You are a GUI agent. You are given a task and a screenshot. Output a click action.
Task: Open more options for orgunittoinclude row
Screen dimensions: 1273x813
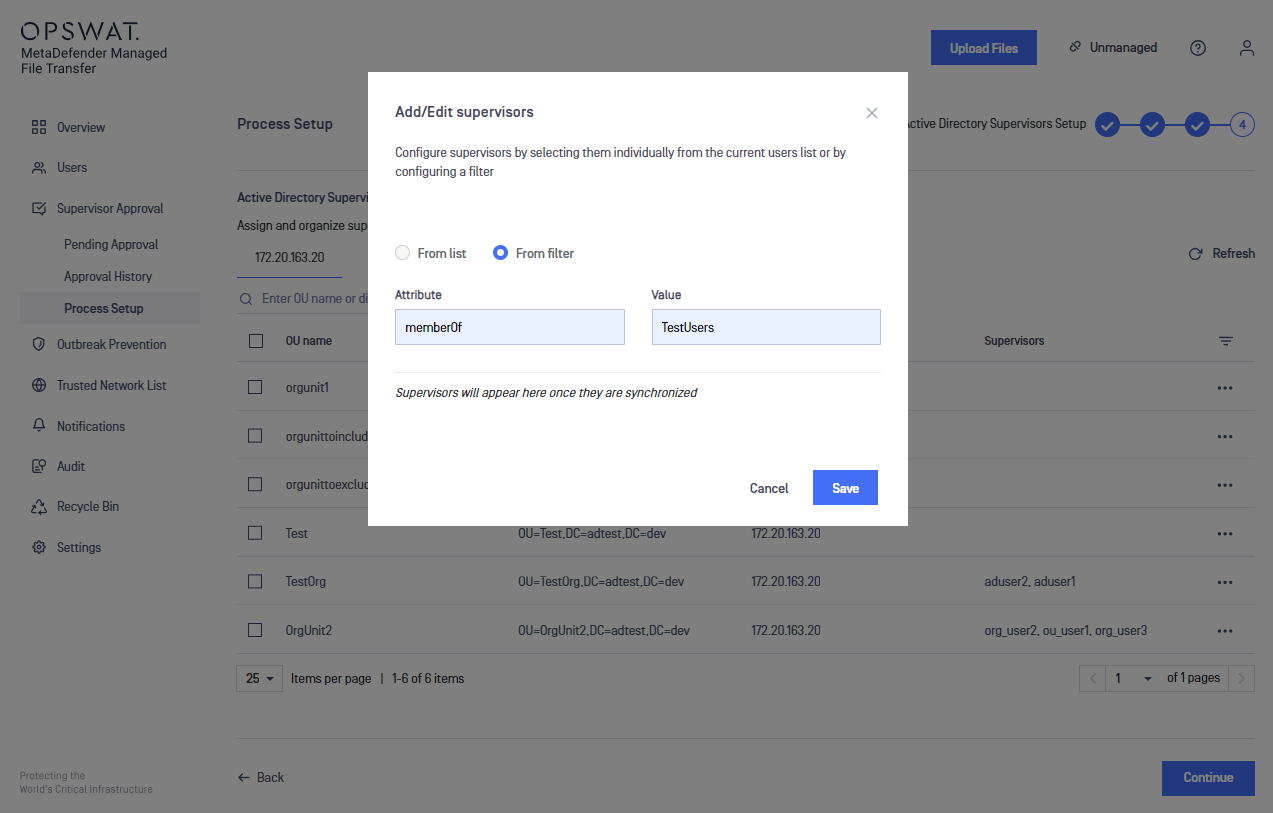point(1225,436)
